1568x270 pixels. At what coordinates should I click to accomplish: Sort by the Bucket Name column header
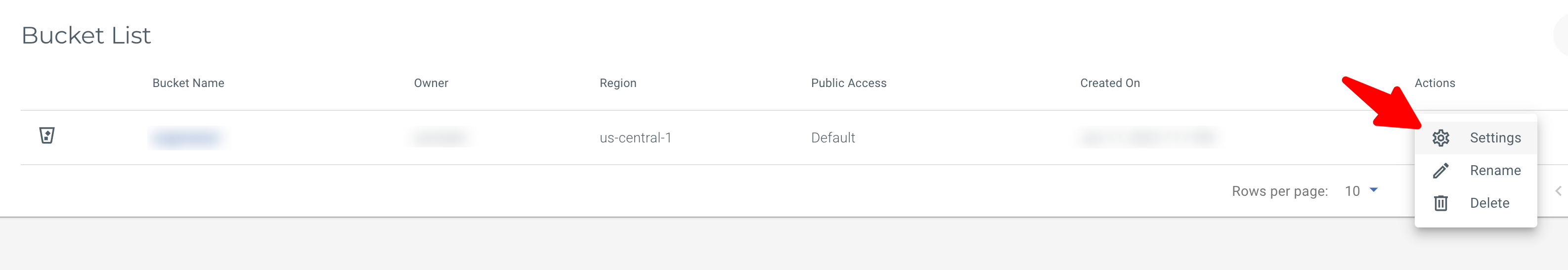pyautogui.click(x=188, y=83)
